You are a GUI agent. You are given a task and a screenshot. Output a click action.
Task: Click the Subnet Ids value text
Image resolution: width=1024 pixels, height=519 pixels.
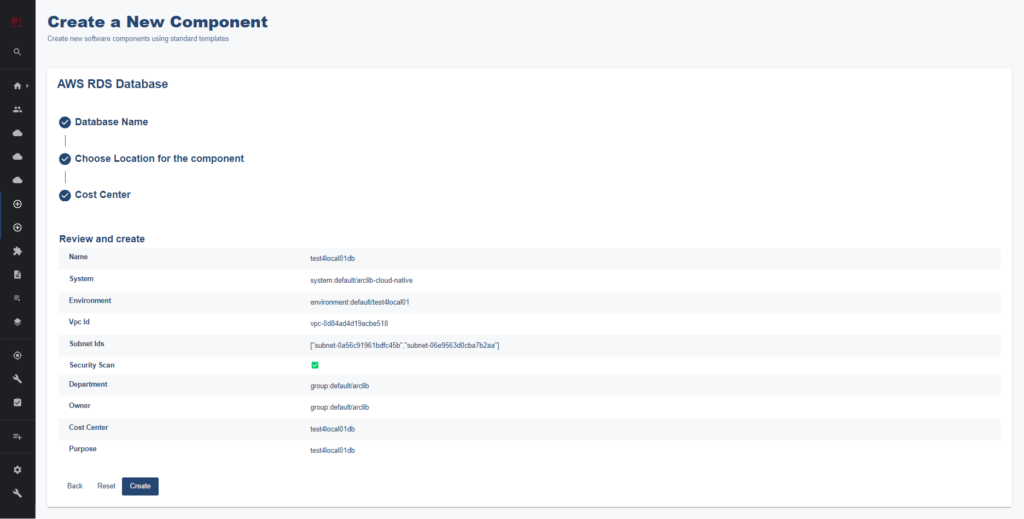pyautogui.click(x=404, y=345)
